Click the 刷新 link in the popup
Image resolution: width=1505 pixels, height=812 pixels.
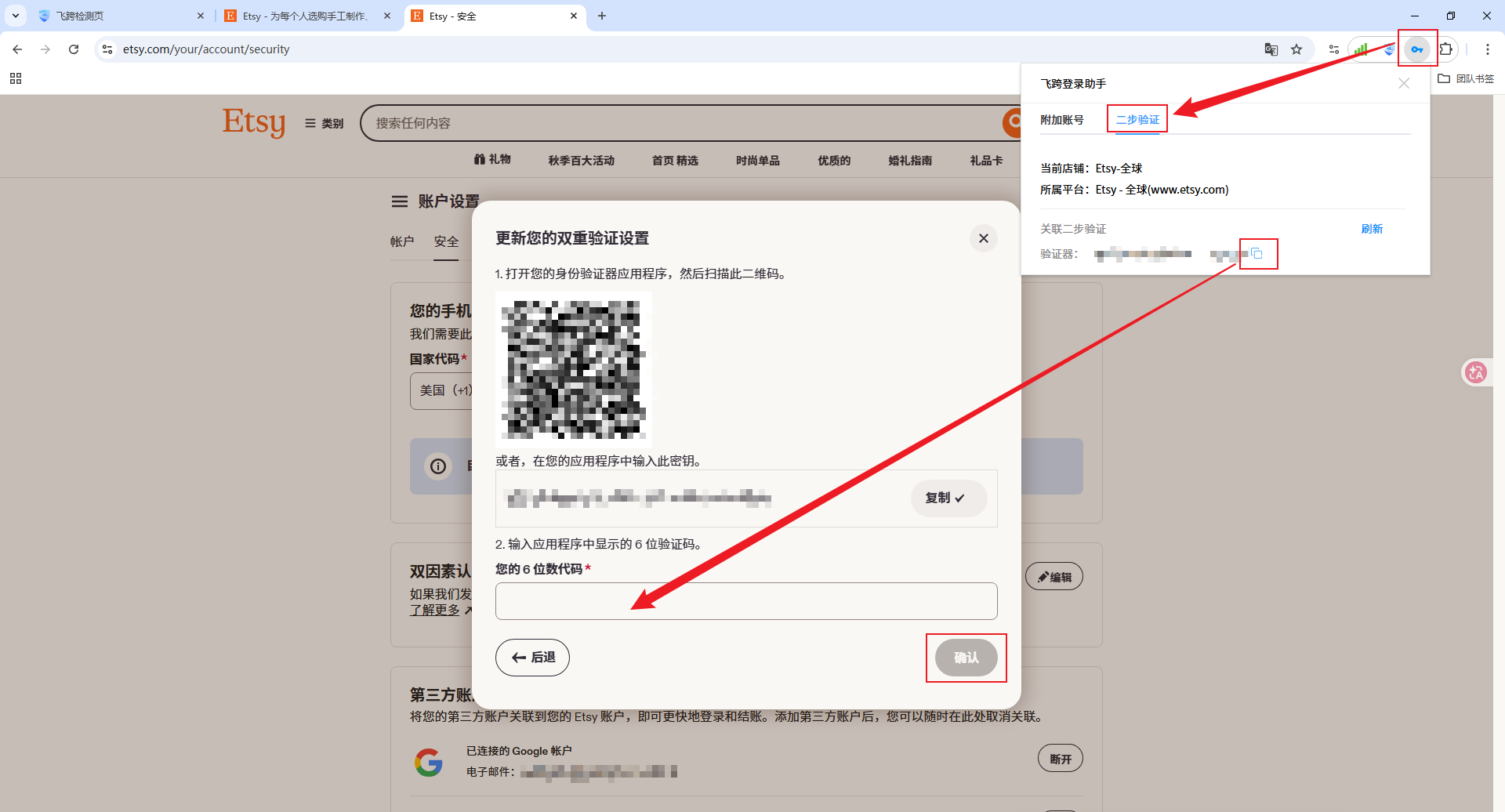(1372, 229)
